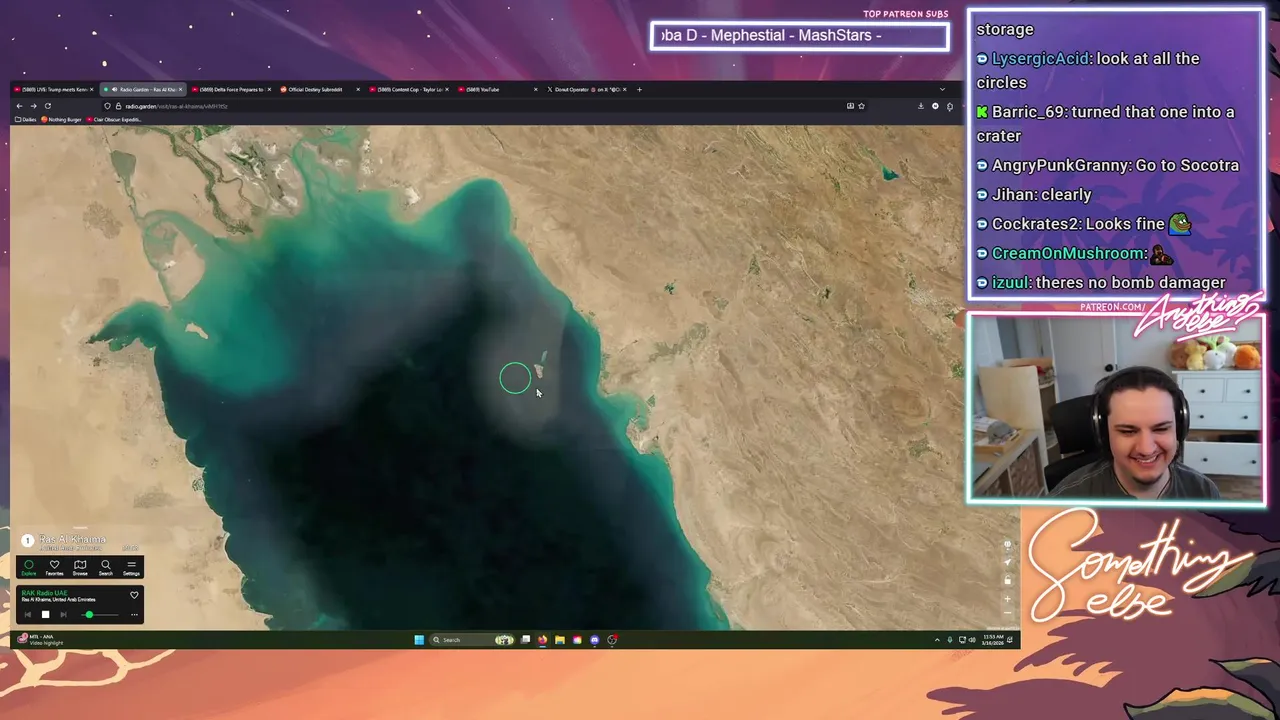Click the map zoom in plus button
This screenshot has width=1280, height=720.
[1007, 599]
